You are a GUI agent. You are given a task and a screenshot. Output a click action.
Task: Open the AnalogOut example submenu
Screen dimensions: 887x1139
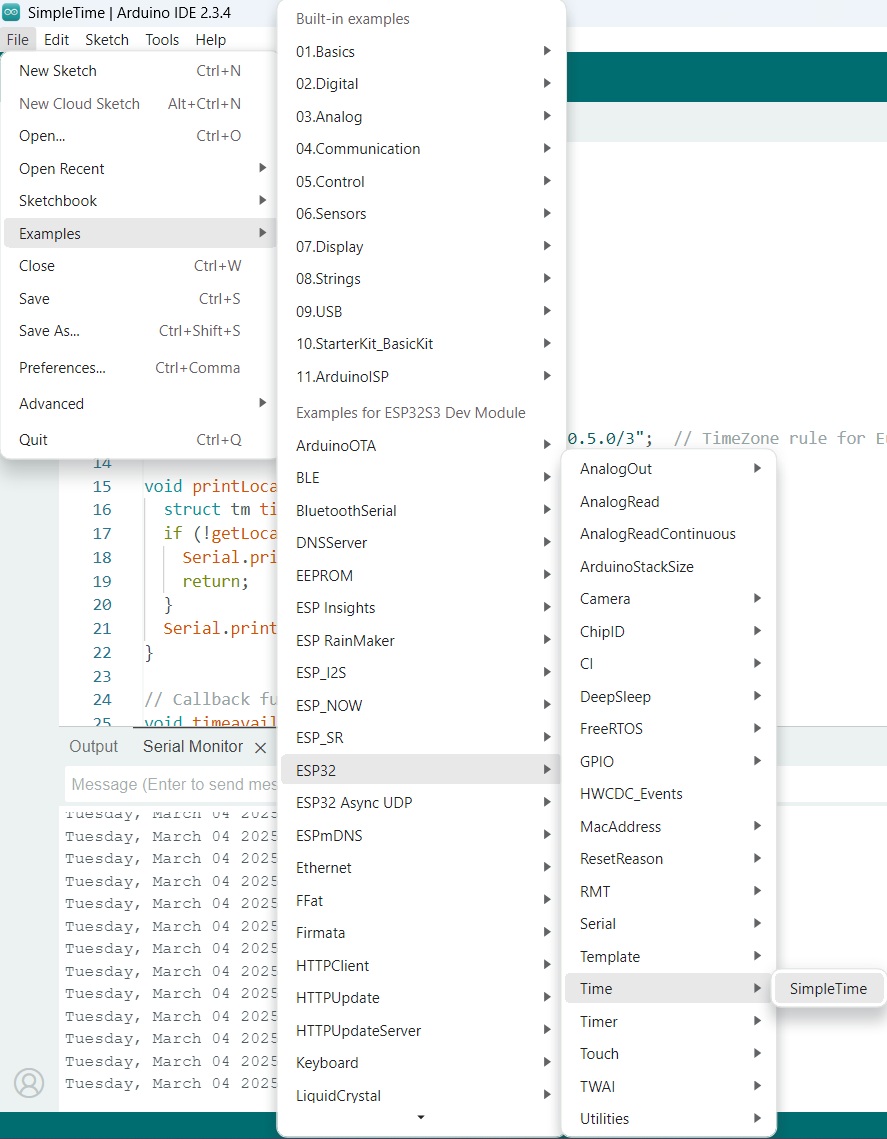point(670,469)
